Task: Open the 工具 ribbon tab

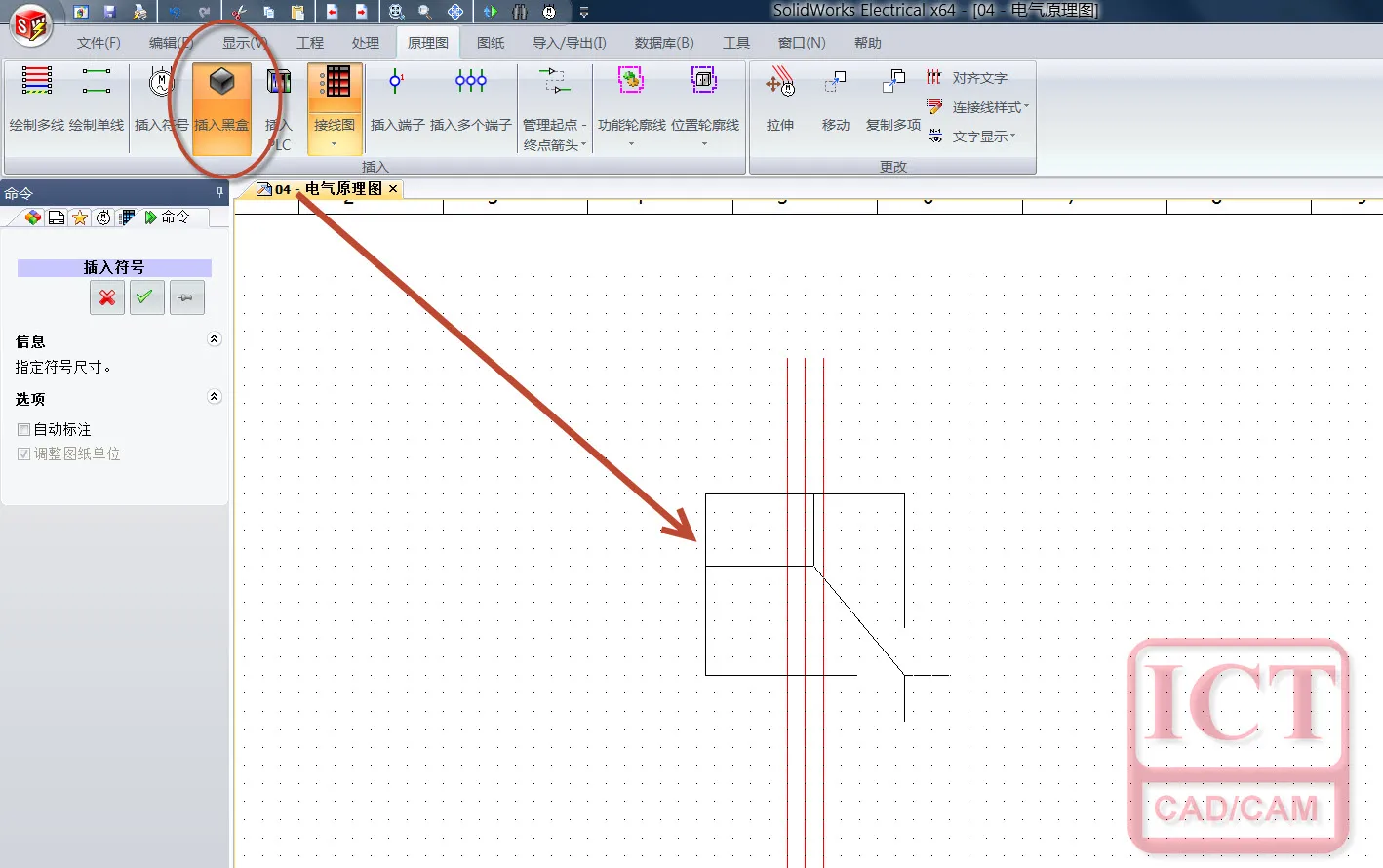Action: point(736,43)
